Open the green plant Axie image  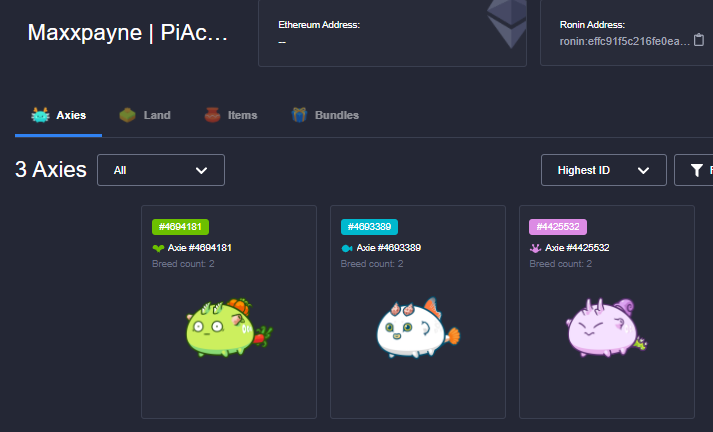(x=229, y=327)
